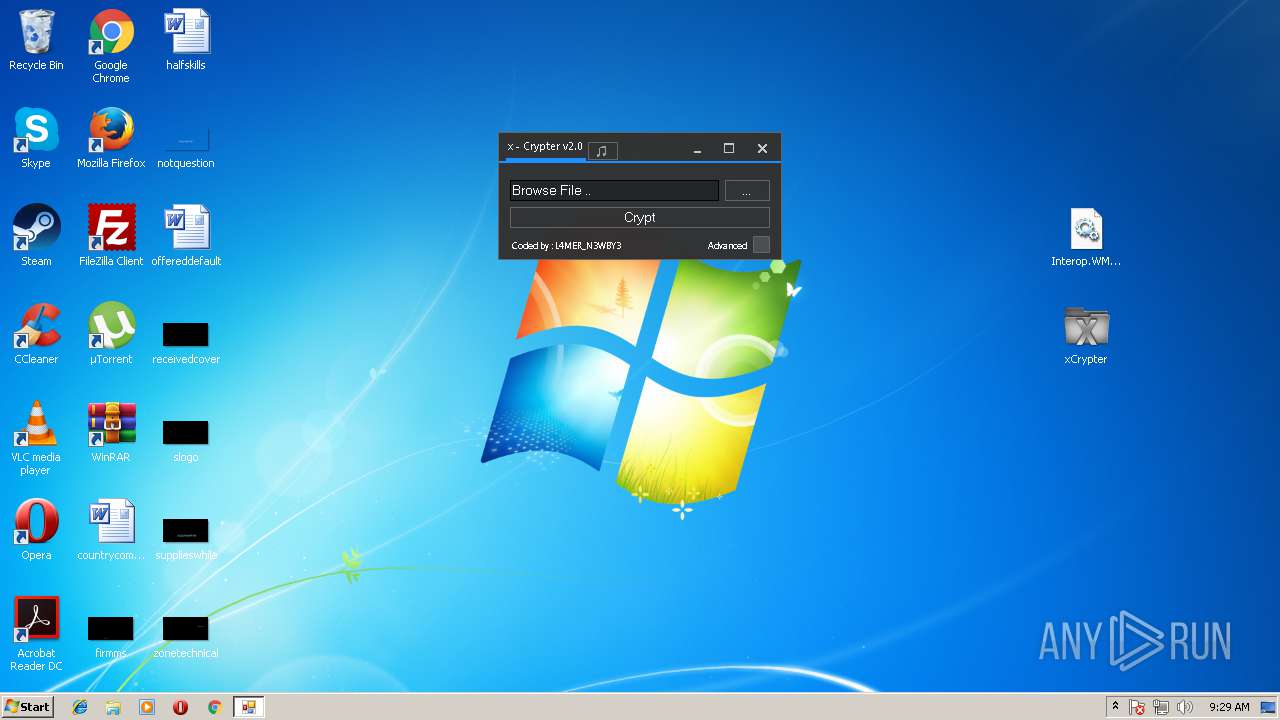Enable the Advanced checkbox
Image resolution: width=1280 pixels, height=720 pixels.
[761, 245]
